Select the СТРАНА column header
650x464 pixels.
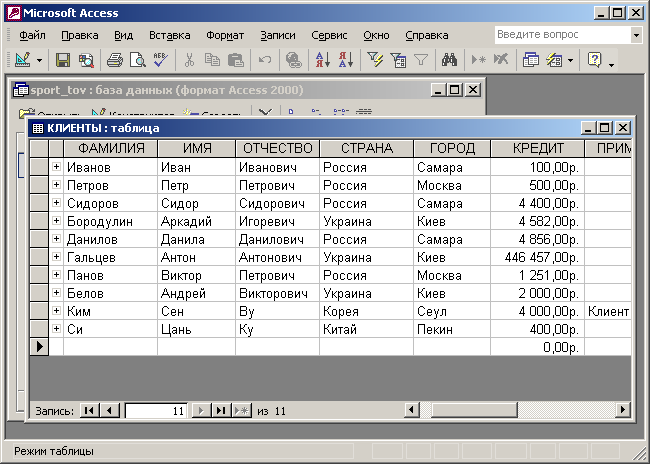(366, 148)
